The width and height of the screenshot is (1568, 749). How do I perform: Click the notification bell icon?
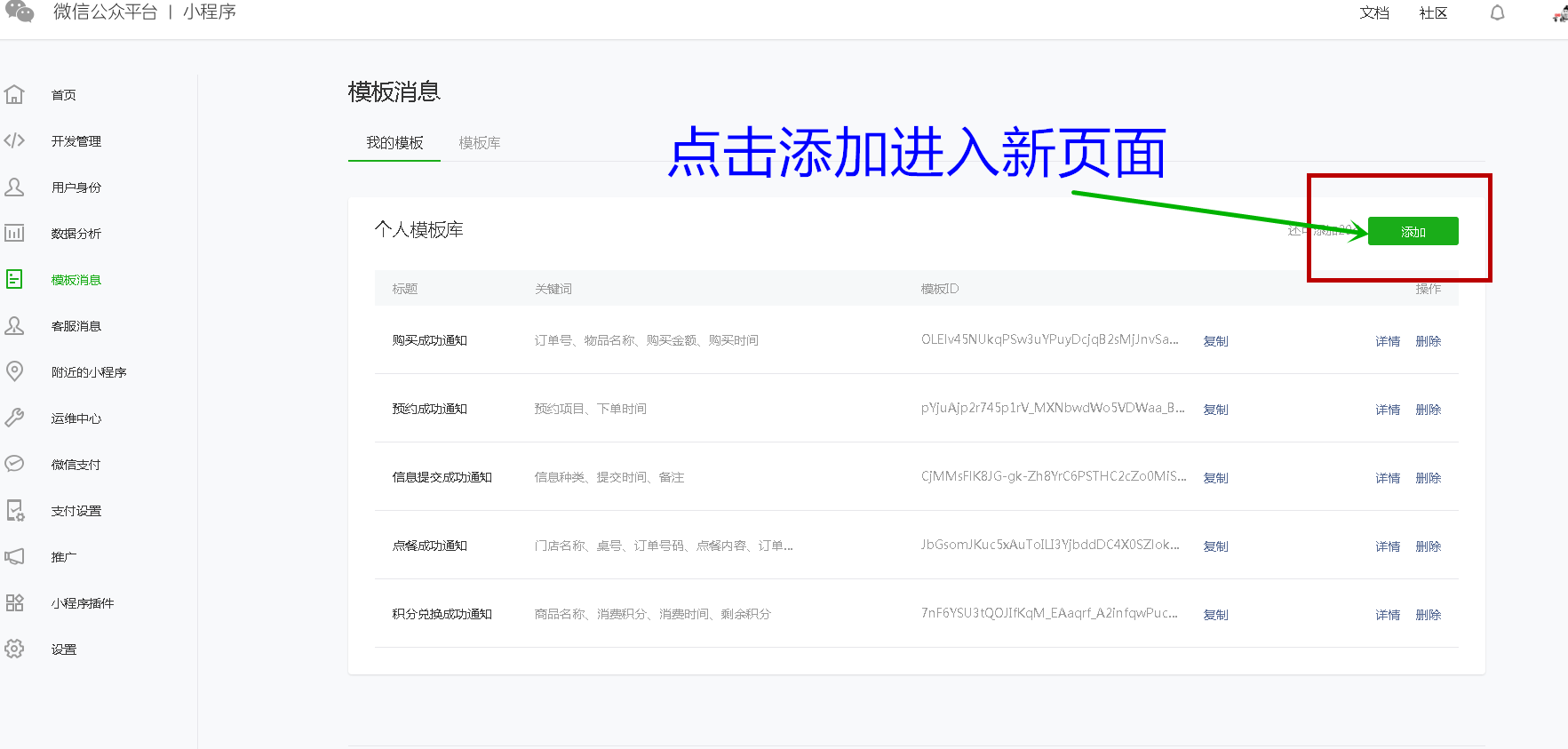[1497, 13]
